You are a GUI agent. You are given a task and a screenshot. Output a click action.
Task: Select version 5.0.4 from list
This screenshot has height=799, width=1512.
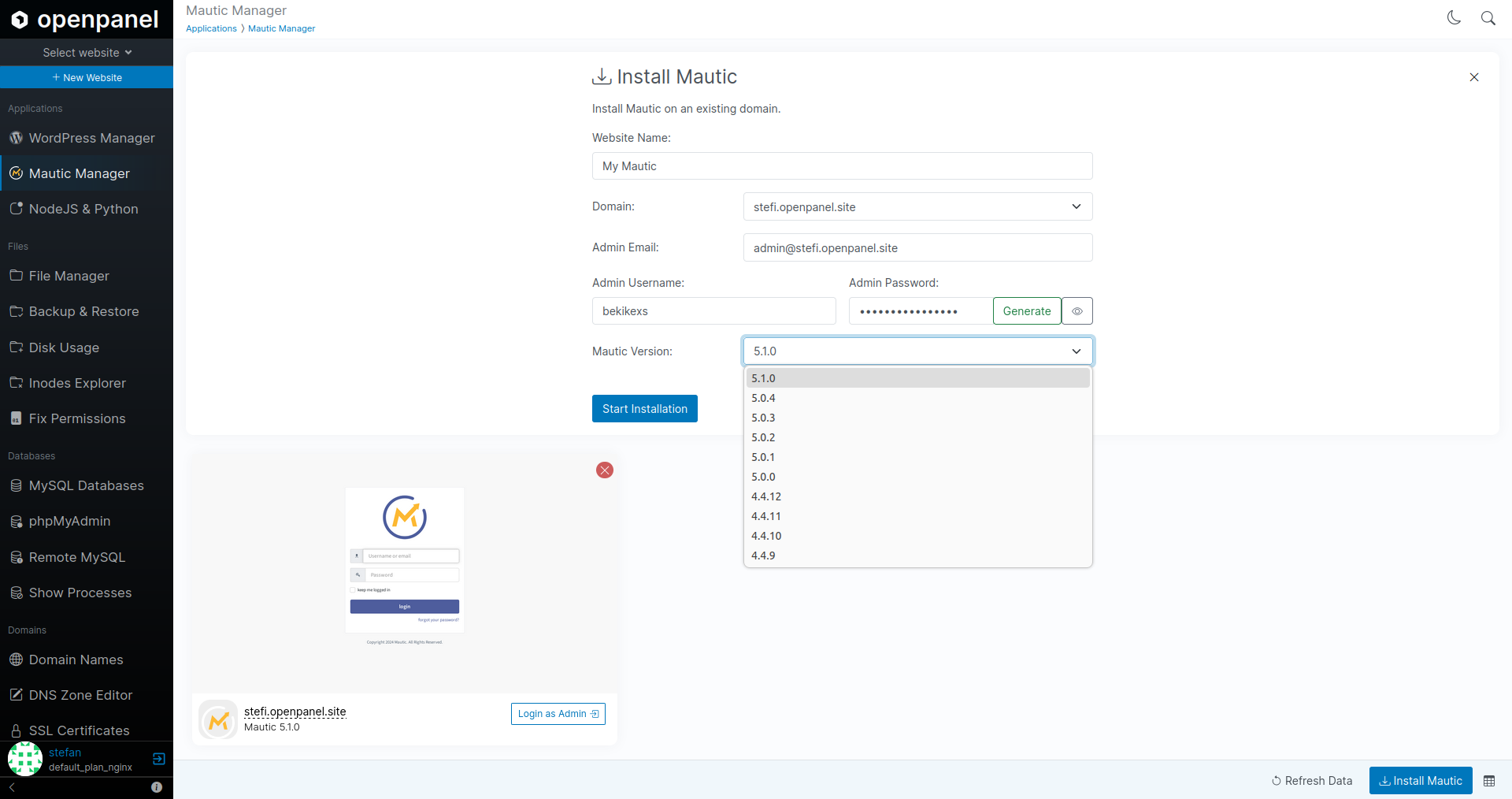[x=917, y=398]
